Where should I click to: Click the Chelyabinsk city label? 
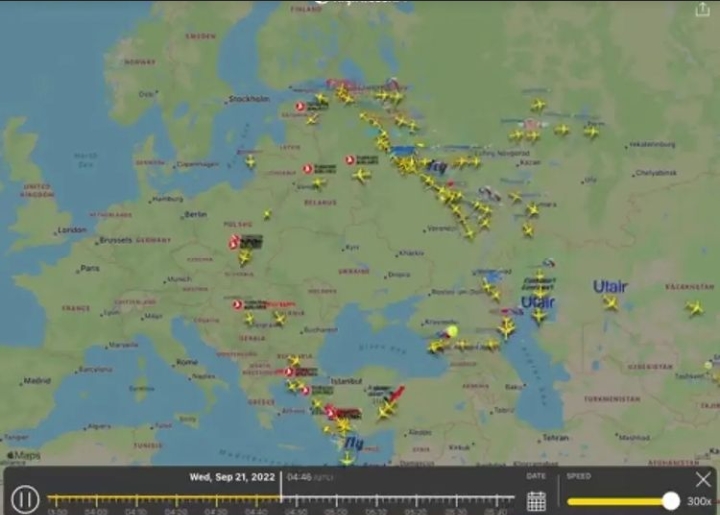coord(655,172)
